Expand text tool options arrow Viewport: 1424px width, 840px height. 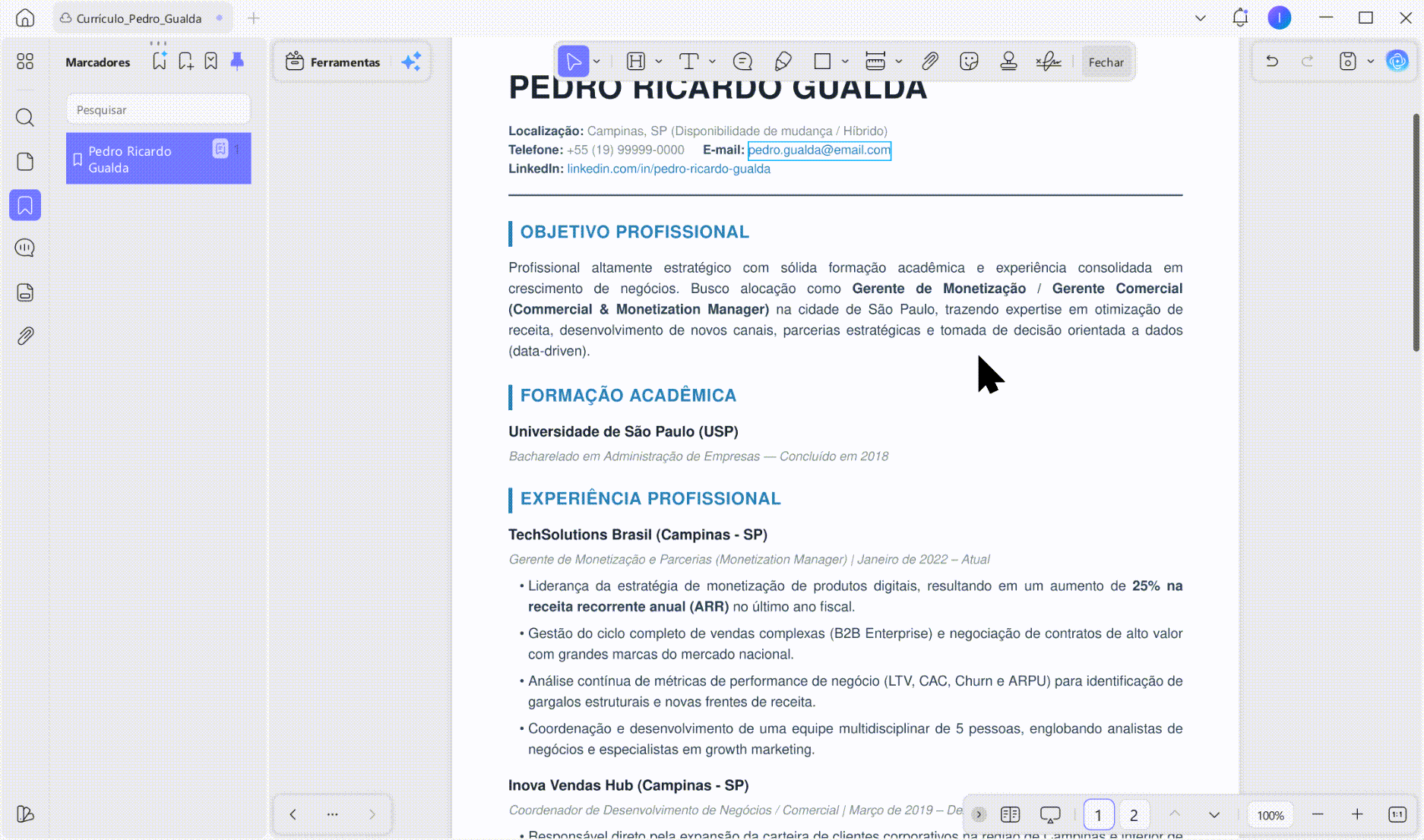(x=713, y=62)
